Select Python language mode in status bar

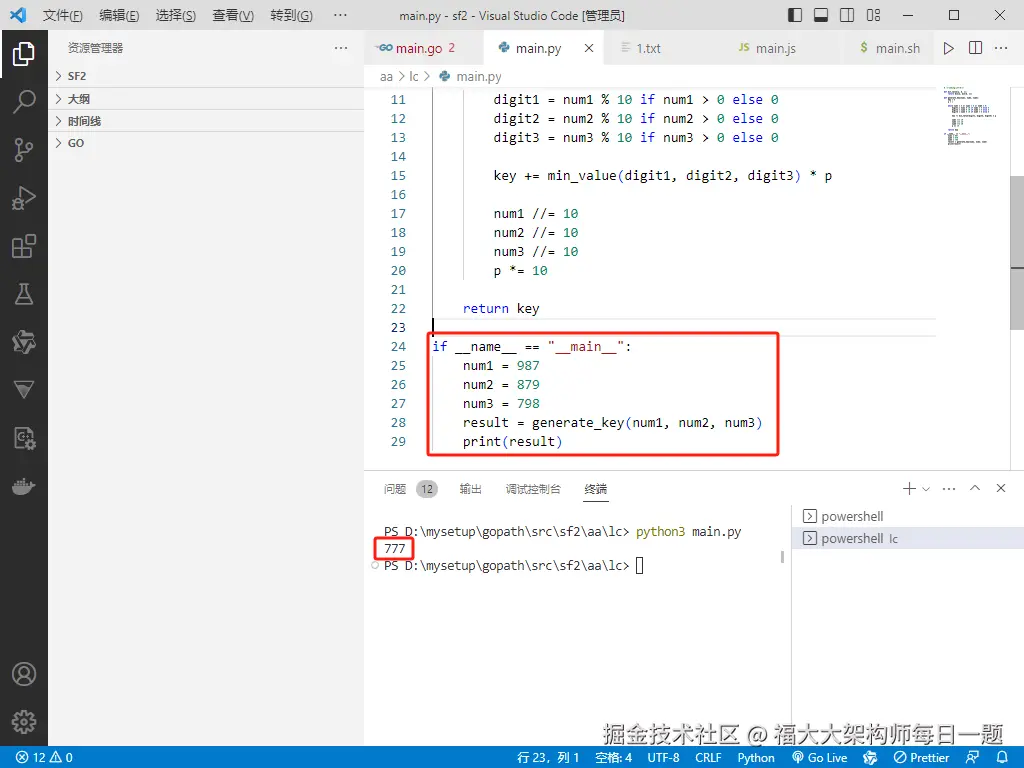(756, 758)
